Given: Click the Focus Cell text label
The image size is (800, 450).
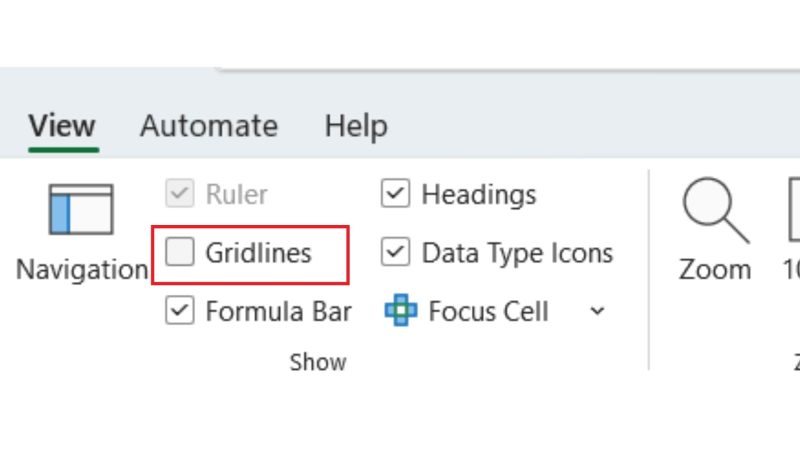Looking at the screenshot, I should coord(488,311).
